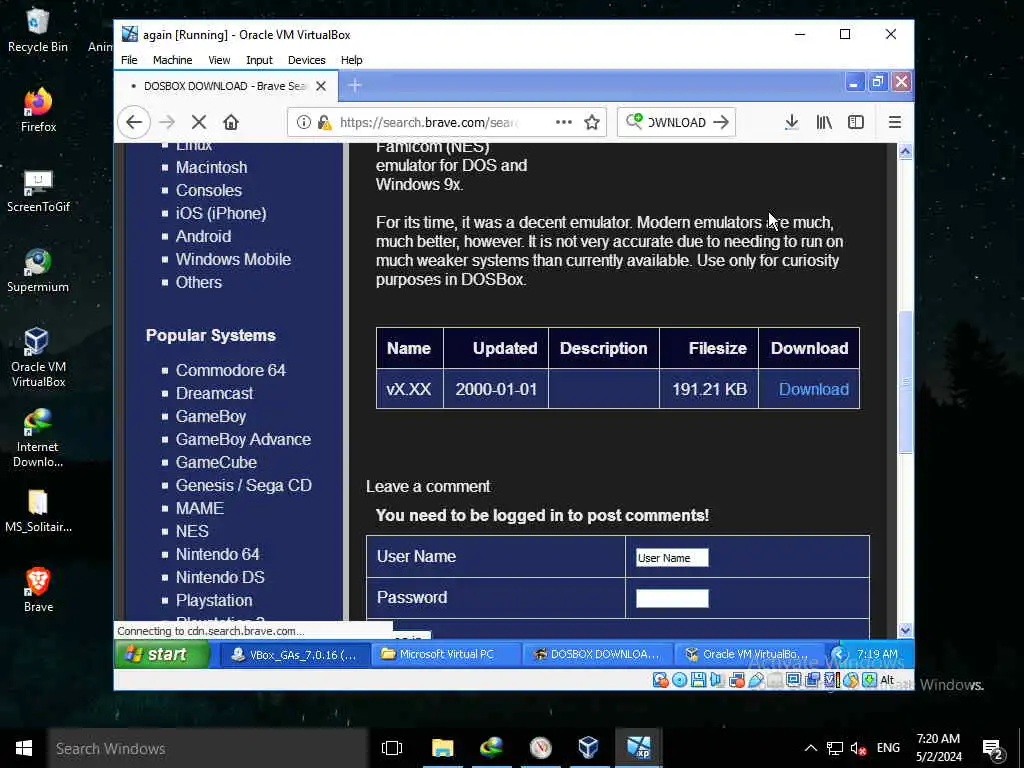Select the Recycle Bin desktop icon
The width and height of the screenshot is (1024, 768).
coord(38,31)
